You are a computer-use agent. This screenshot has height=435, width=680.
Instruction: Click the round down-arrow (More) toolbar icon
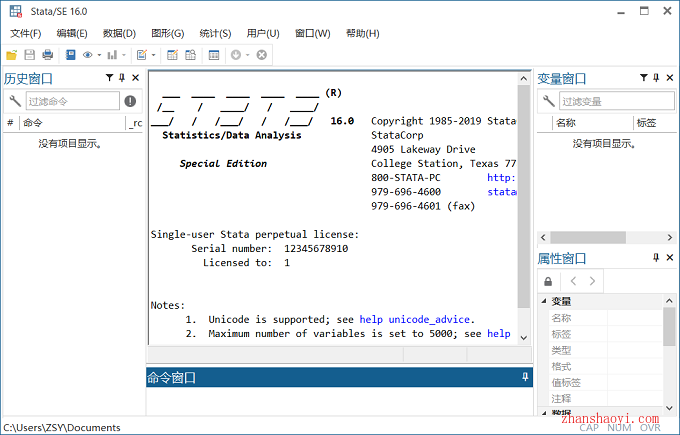(236, 55)
